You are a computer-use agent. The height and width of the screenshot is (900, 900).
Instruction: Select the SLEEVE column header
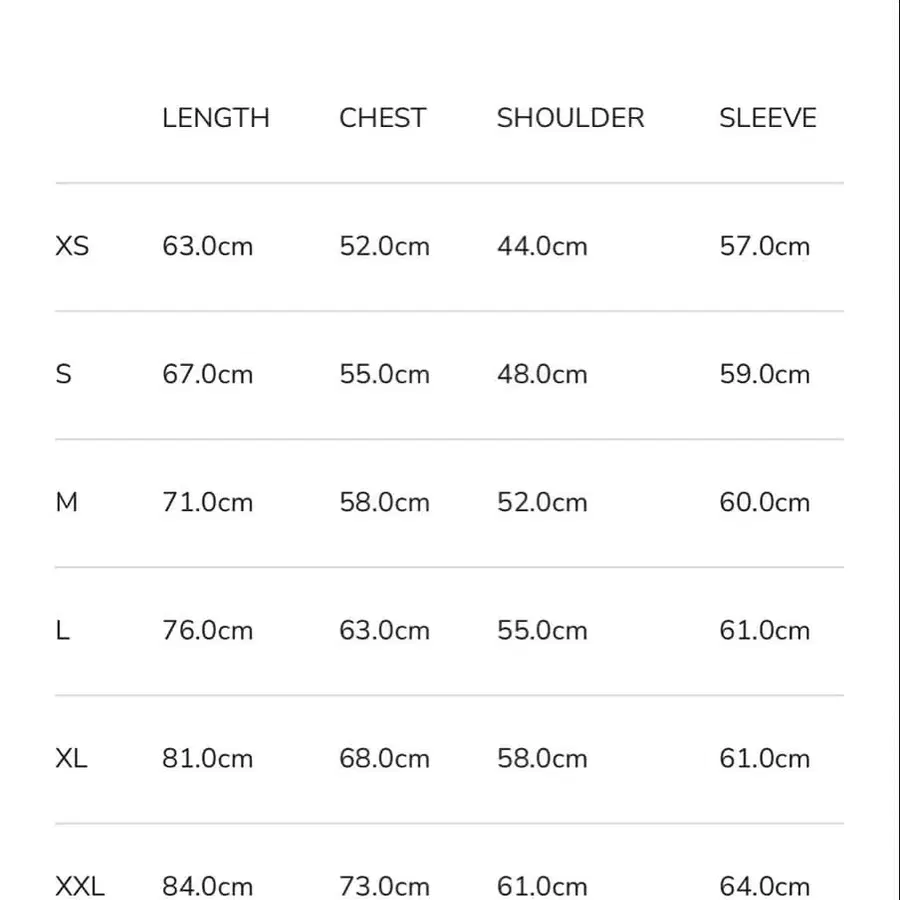[x=767, y=118]
